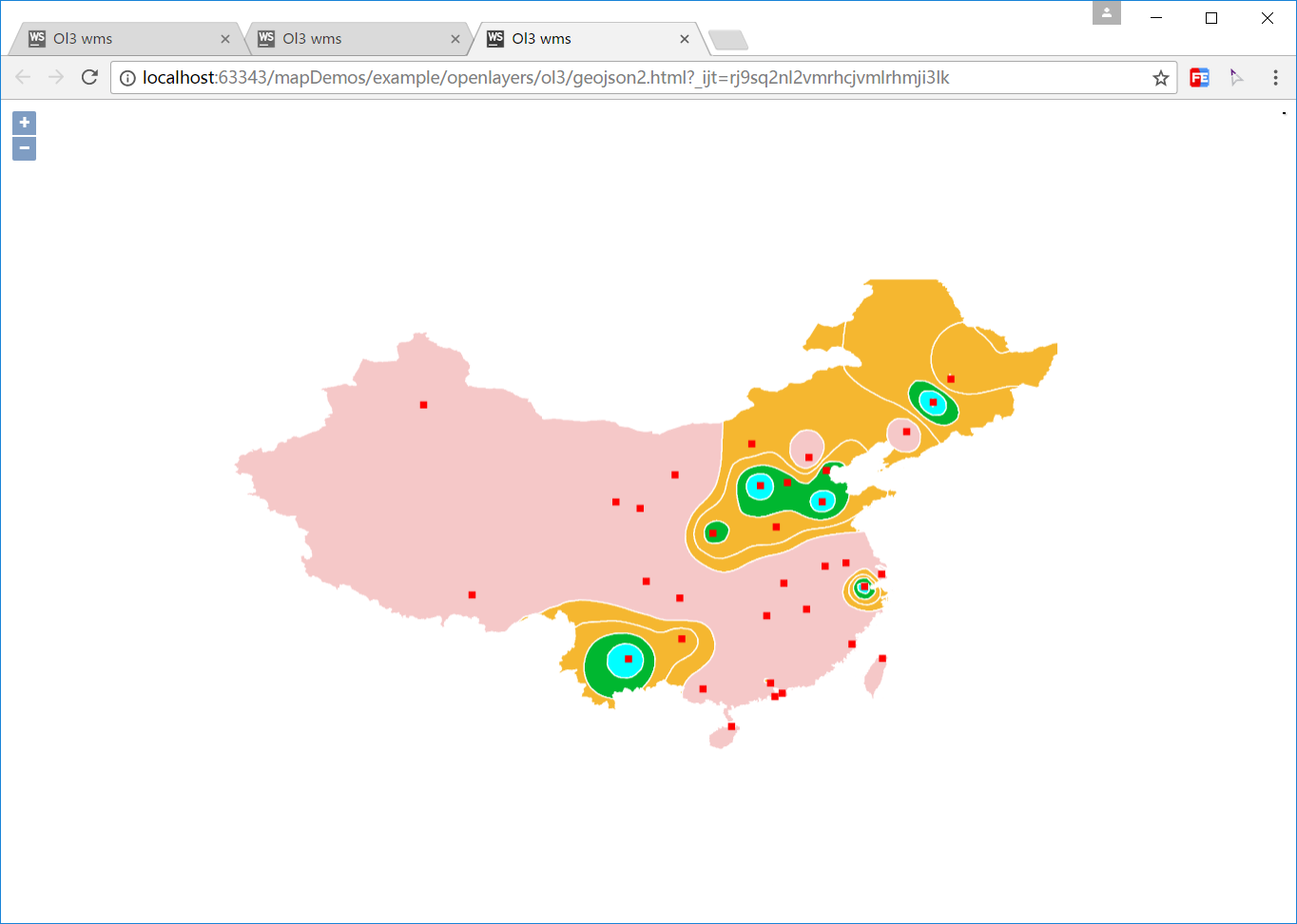The width and height of the screenshot is (1297, 924).
Task: Toggle the bookmark star for this page
Action: pyautogui.click(x=1160, y=78)
